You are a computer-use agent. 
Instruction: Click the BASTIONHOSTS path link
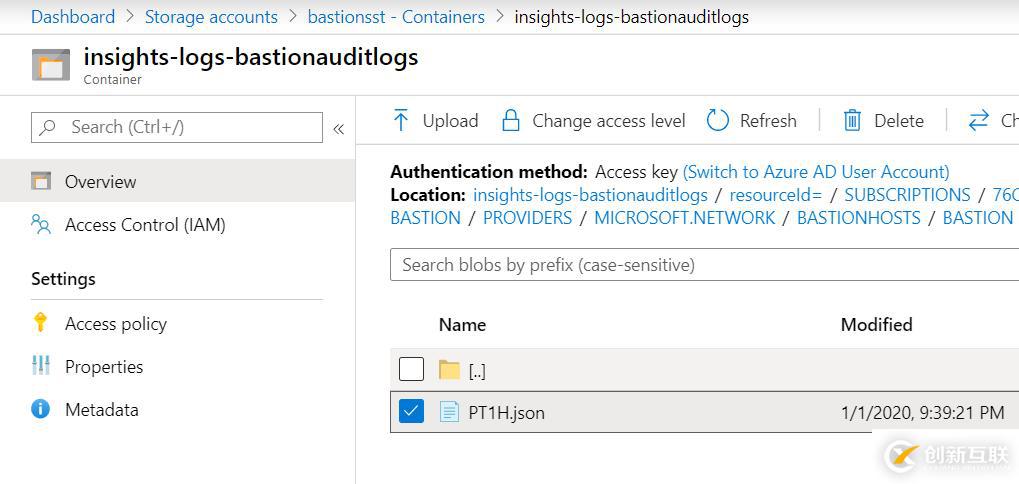[x=859, y=218]
